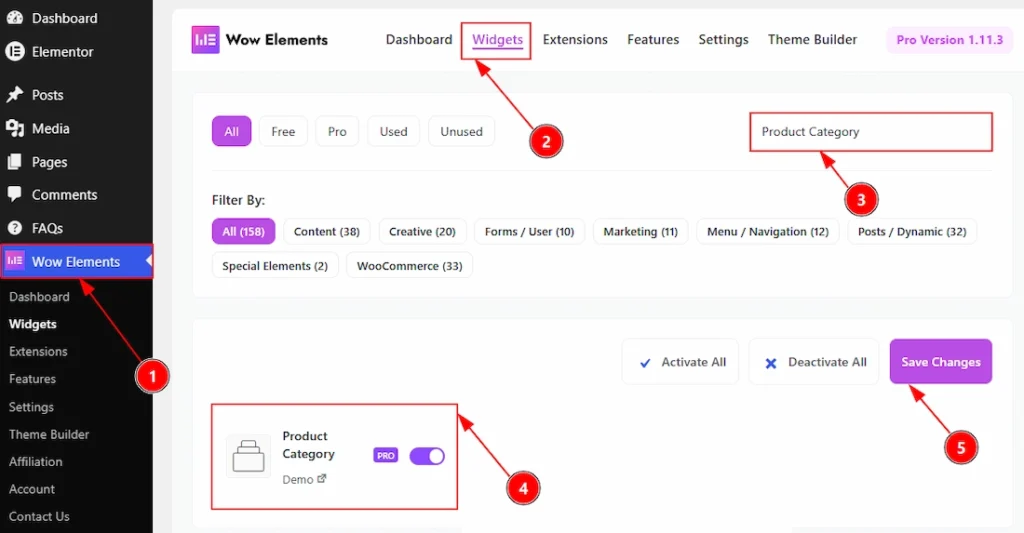Filter by Marketing (11)
Viewport: 1024px width, 533px height.
tap(640, 231)
